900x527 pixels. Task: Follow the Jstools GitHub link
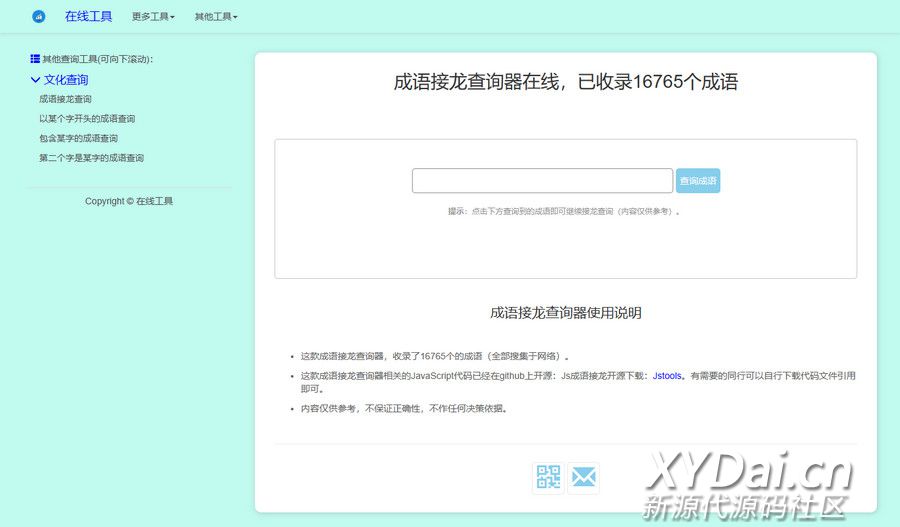tap(667, 376)
